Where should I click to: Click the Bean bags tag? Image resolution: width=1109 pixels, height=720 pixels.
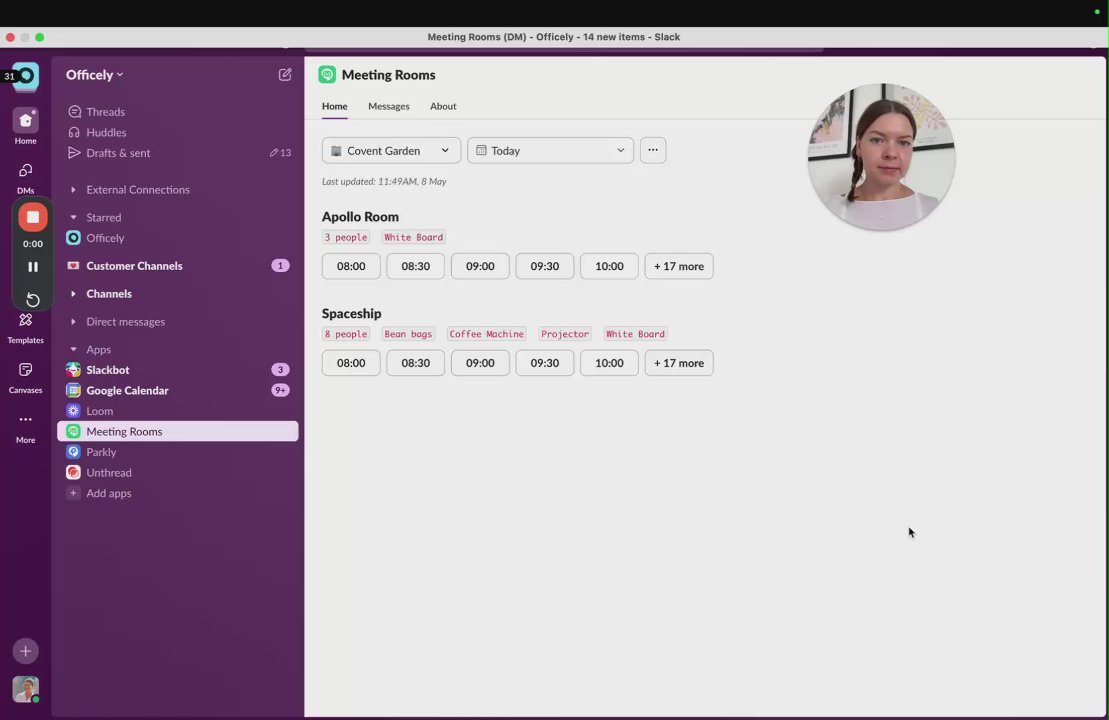(408, 334)
